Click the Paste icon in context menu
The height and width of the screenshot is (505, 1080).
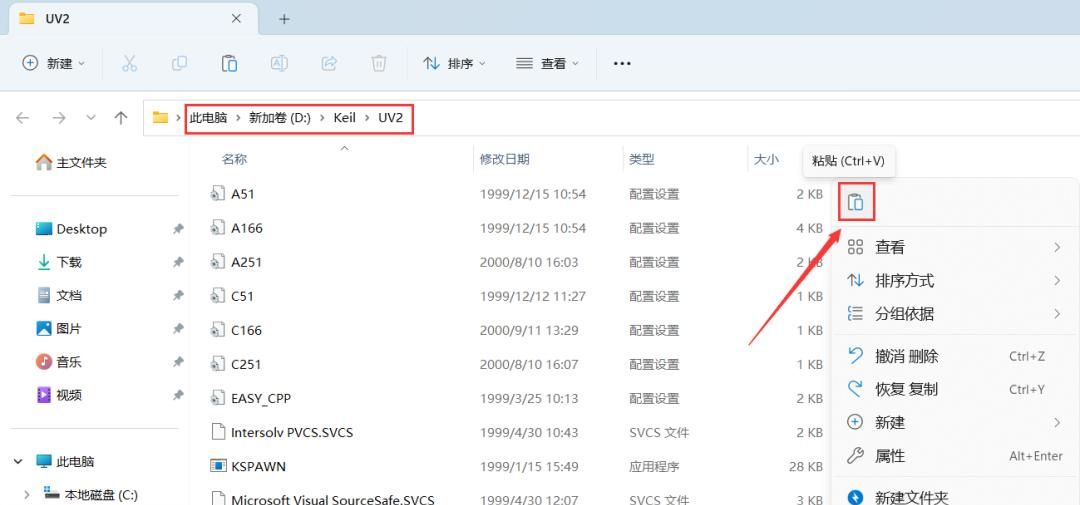point(855,202)
